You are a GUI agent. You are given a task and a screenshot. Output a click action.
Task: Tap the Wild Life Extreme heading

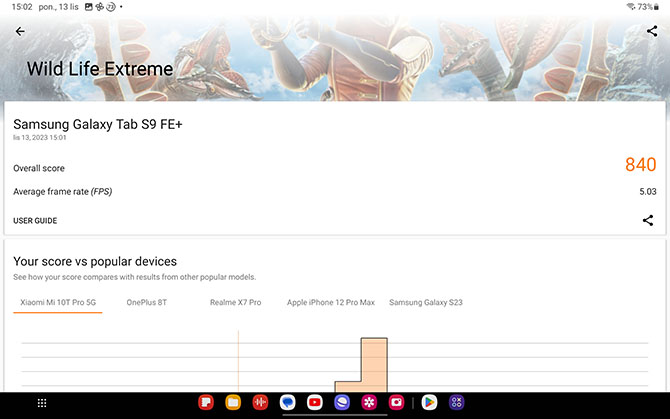click(x=100, y=69)
